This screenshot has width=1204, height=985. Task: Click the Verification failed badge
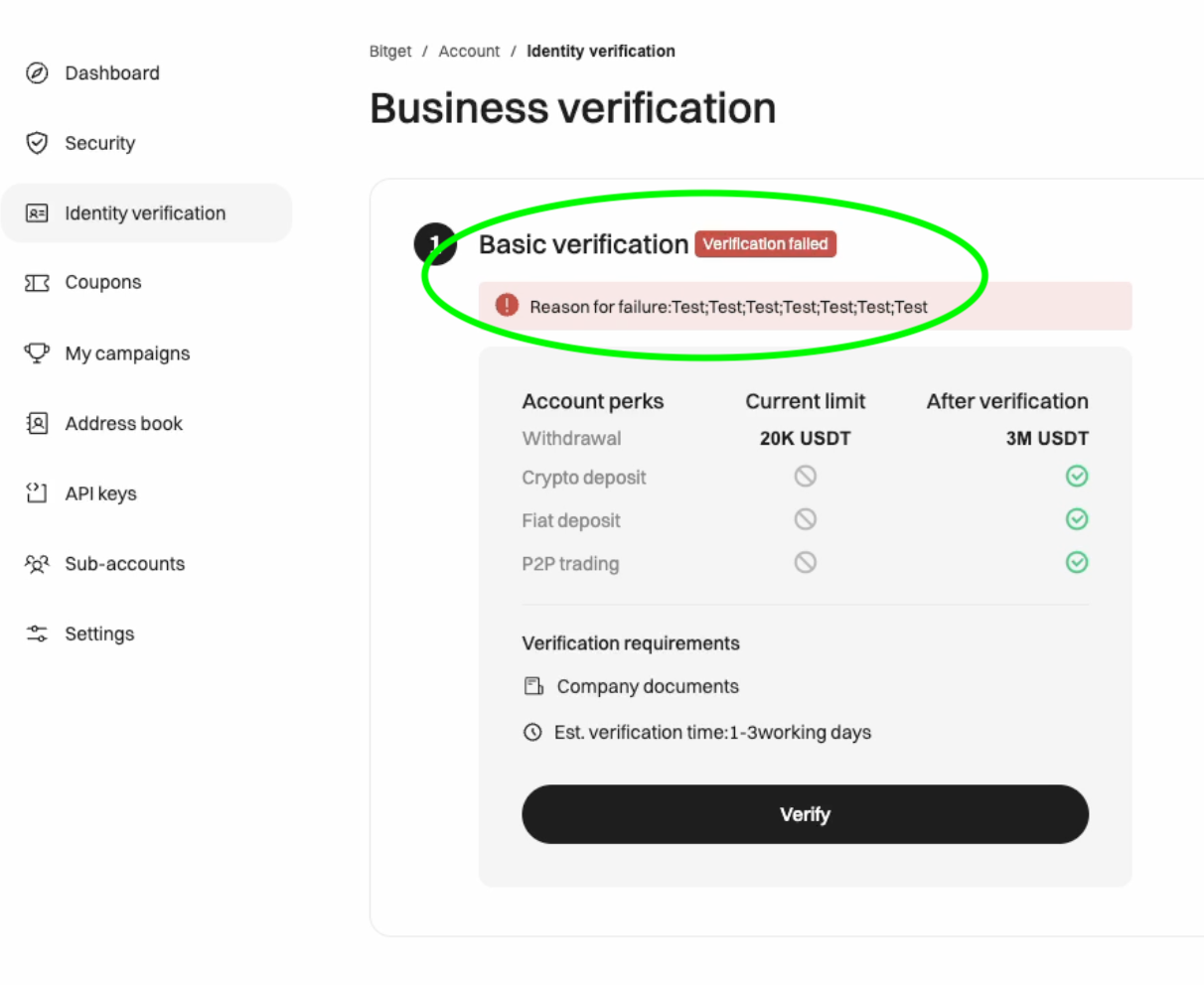(765, 243)
